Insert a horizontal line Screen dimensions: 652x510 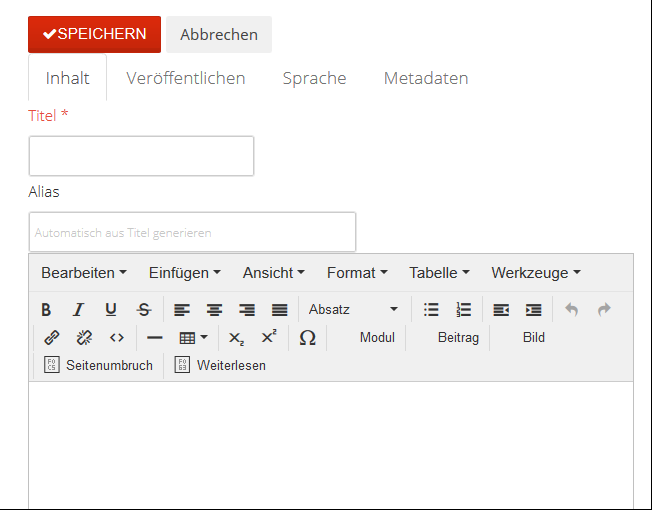point(155,338)
